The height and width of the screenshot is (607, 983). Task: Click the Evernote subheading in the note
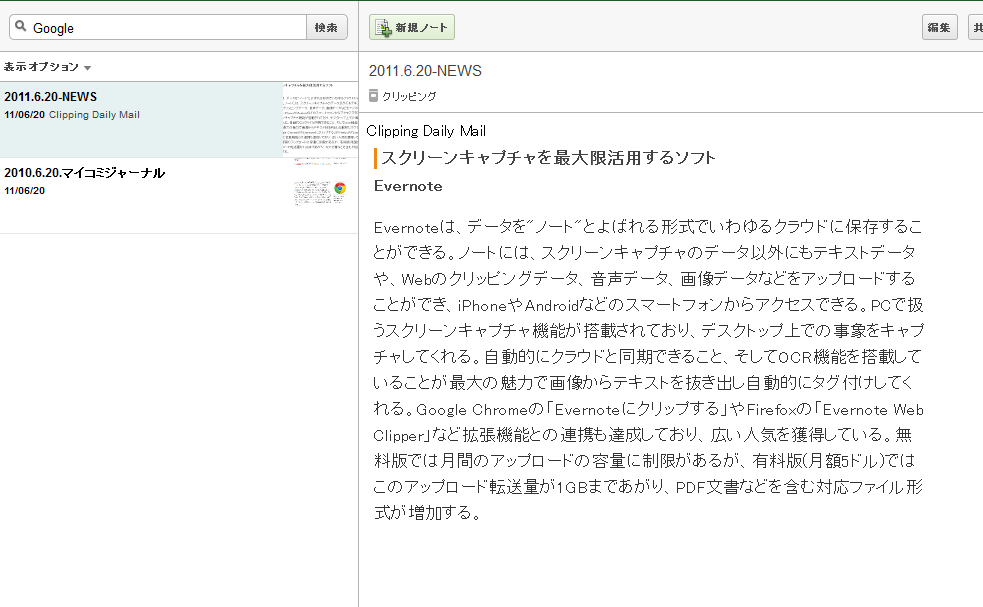pos(408,186)
